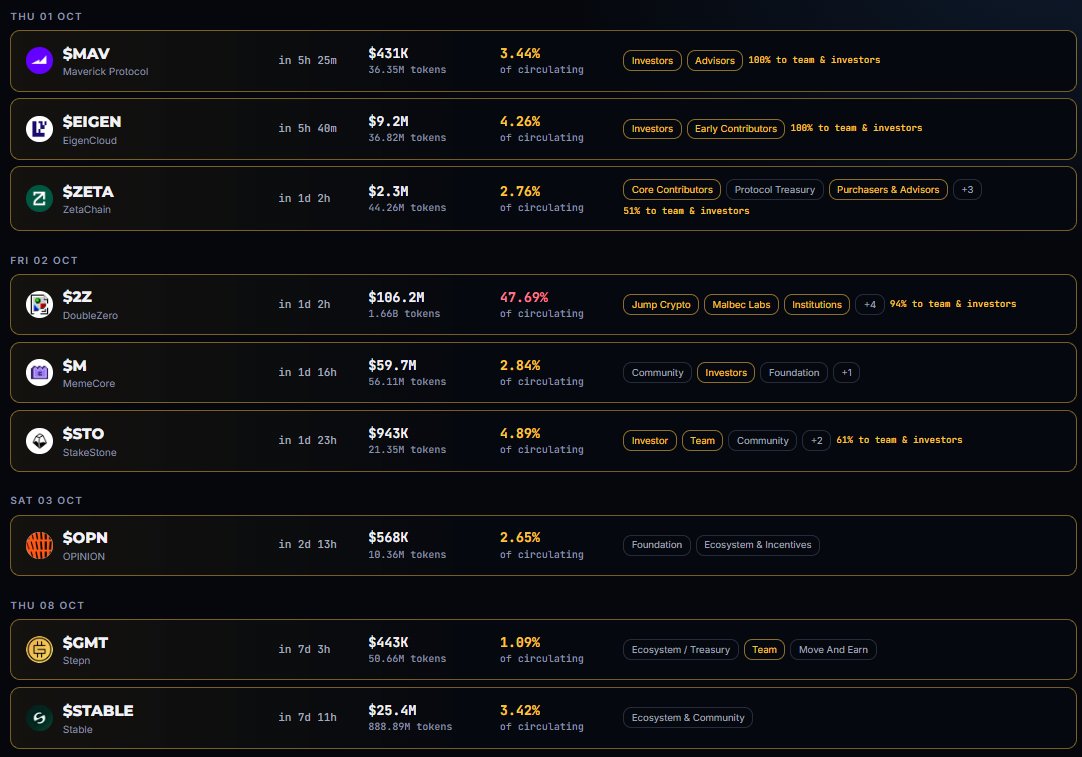Click the Core Contributors tag on $ZETA
Image resolution: width=1082 pixels, height=757 pixels.
(672, 190)
